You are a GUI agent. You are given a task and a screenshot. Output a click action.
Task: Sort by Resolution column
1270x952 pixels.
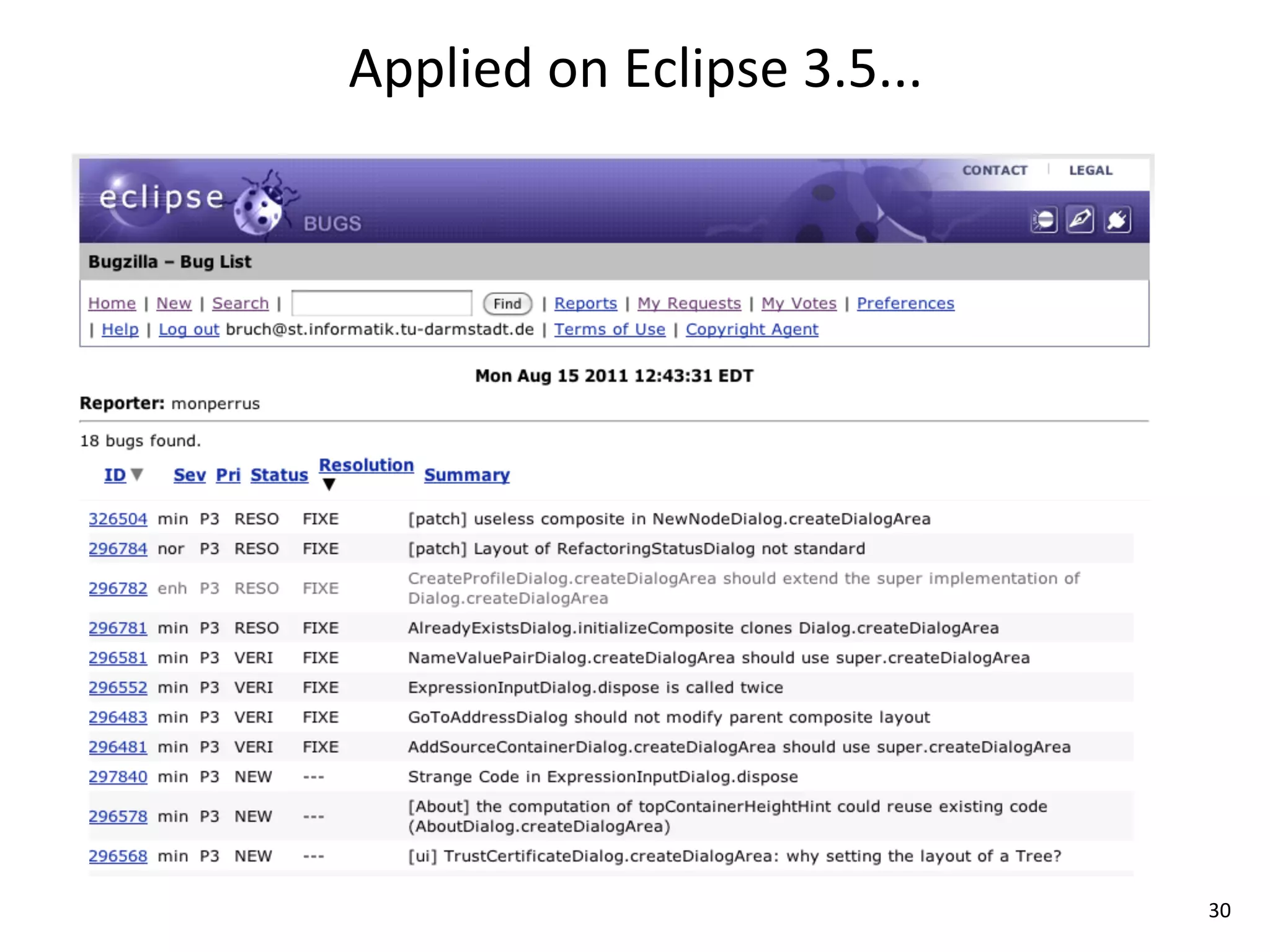click(x=366, y=465)
